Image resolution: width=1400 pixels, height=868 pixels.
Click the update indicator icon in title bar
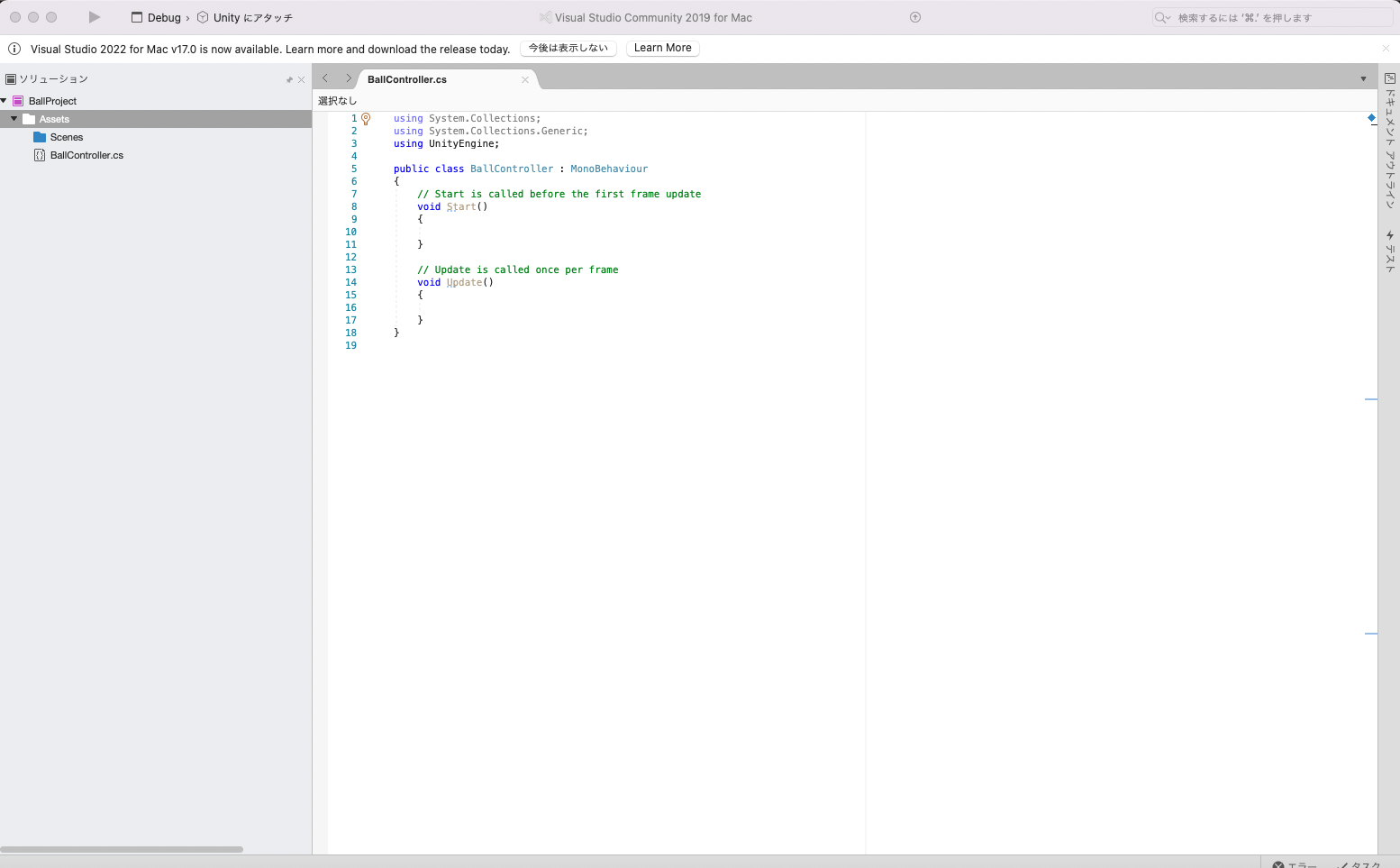[915, 17]
